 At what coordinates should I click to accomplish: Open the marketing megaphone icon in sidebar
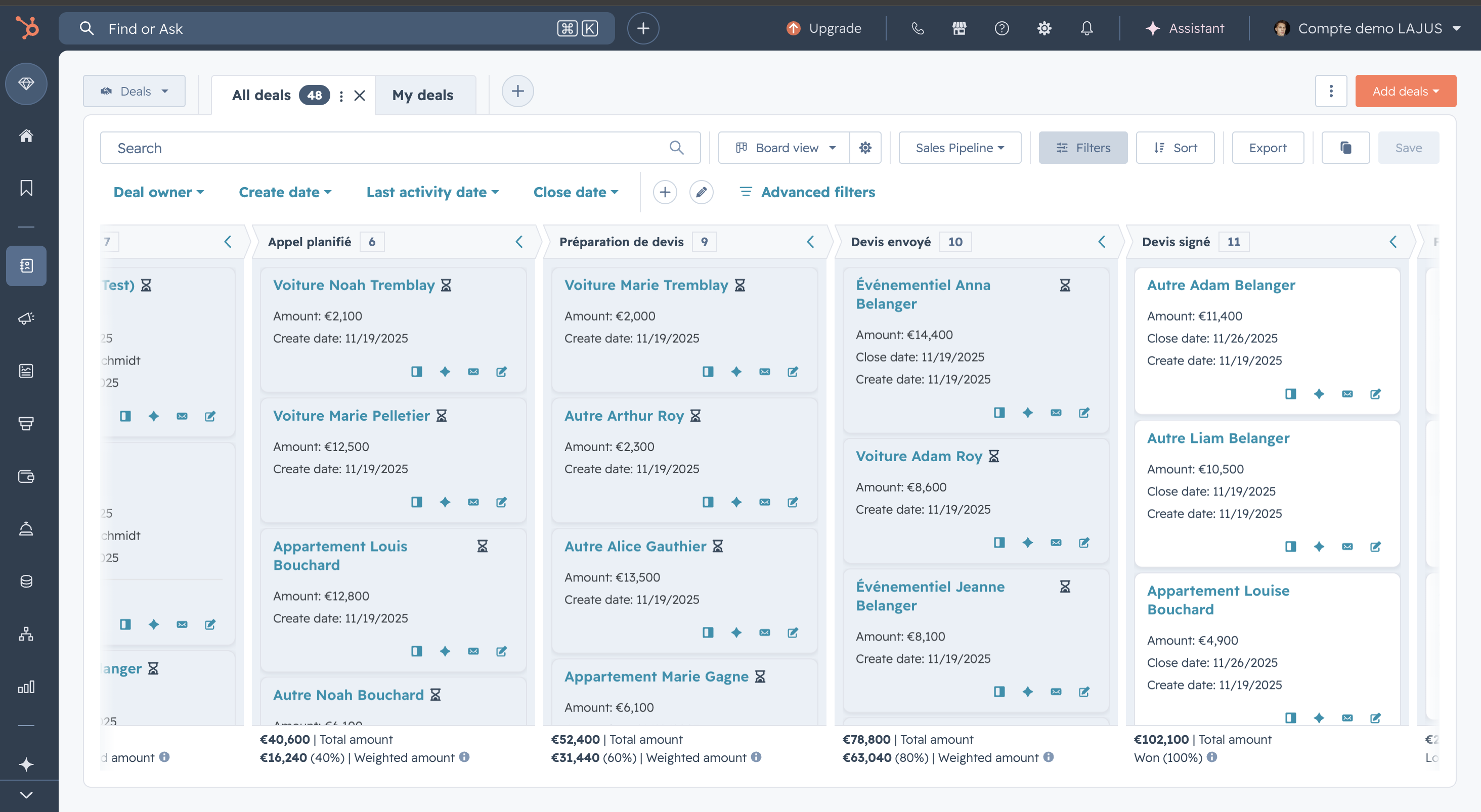26,318
